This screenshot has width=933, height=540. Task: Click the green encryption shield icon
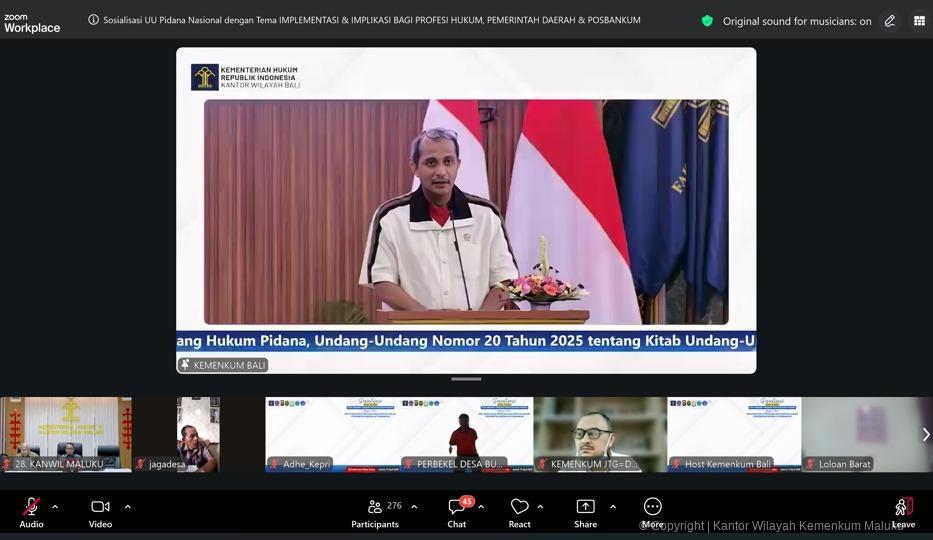click(707, 21)
